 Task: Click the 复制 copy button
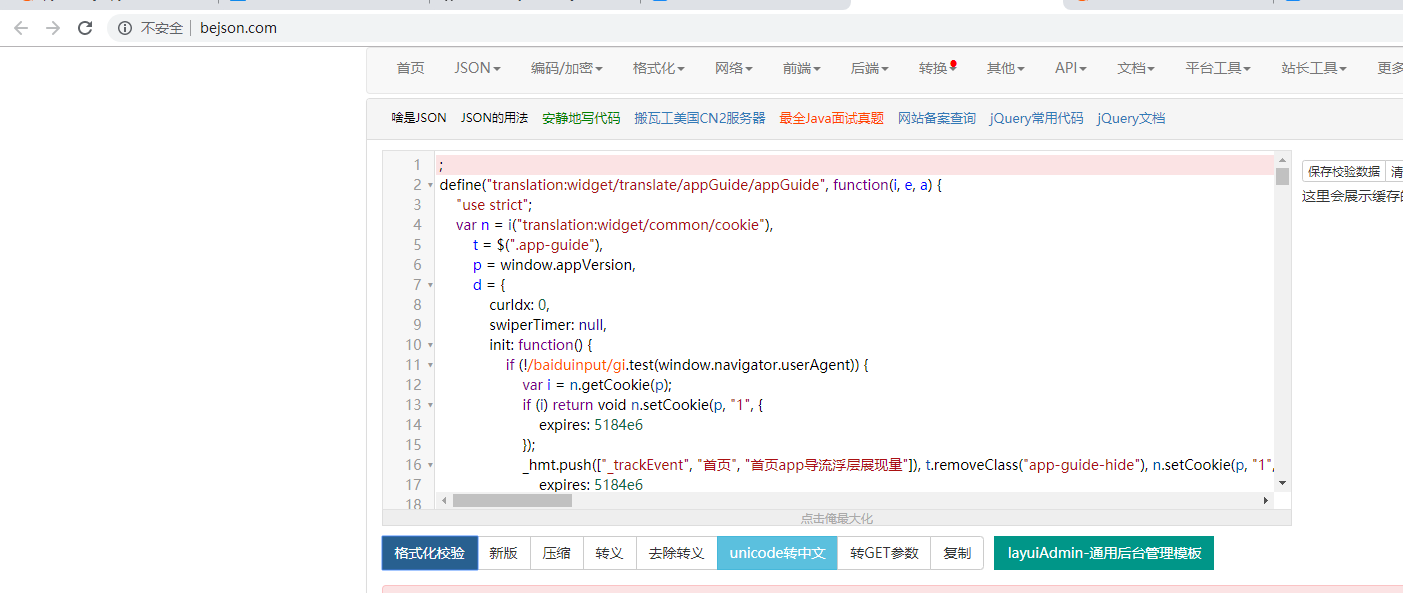(957, 553)
